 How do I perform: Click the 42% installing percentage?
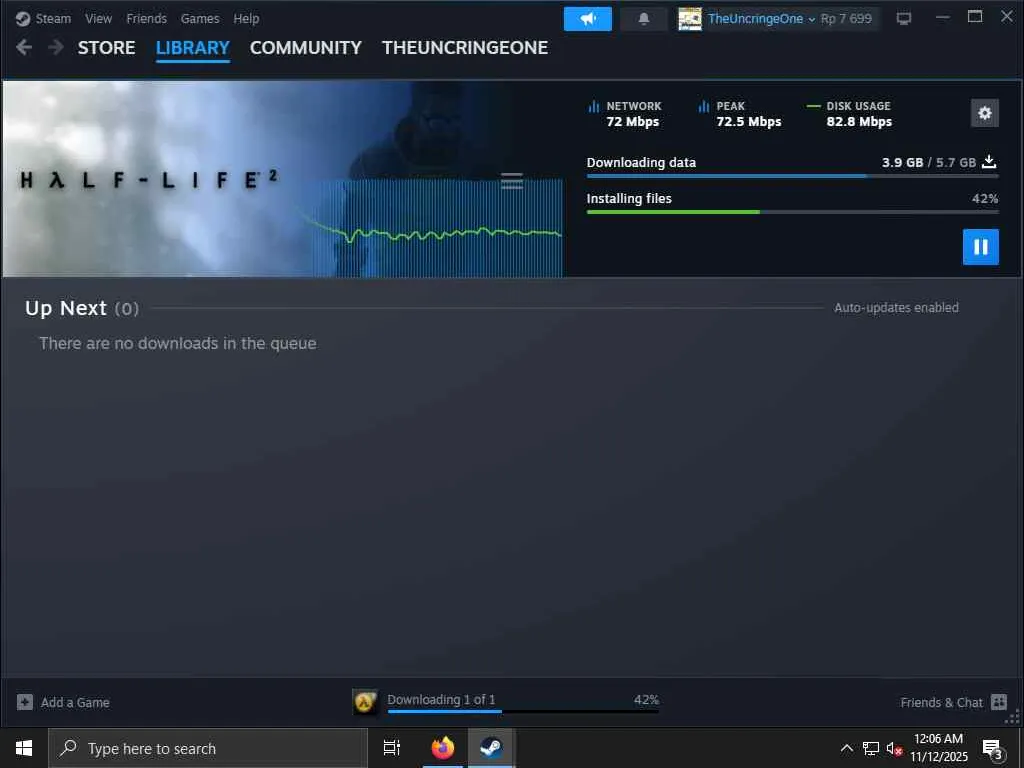pos(985,199)
